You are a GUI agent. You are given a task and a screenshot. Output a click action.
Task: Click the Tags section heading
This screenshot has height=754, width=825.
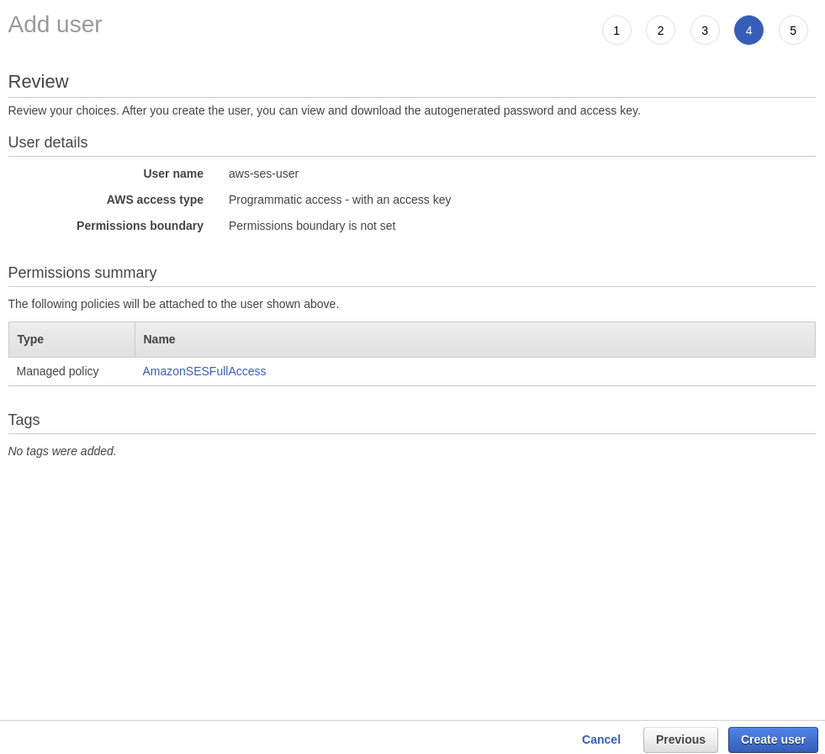pos(24,420)
